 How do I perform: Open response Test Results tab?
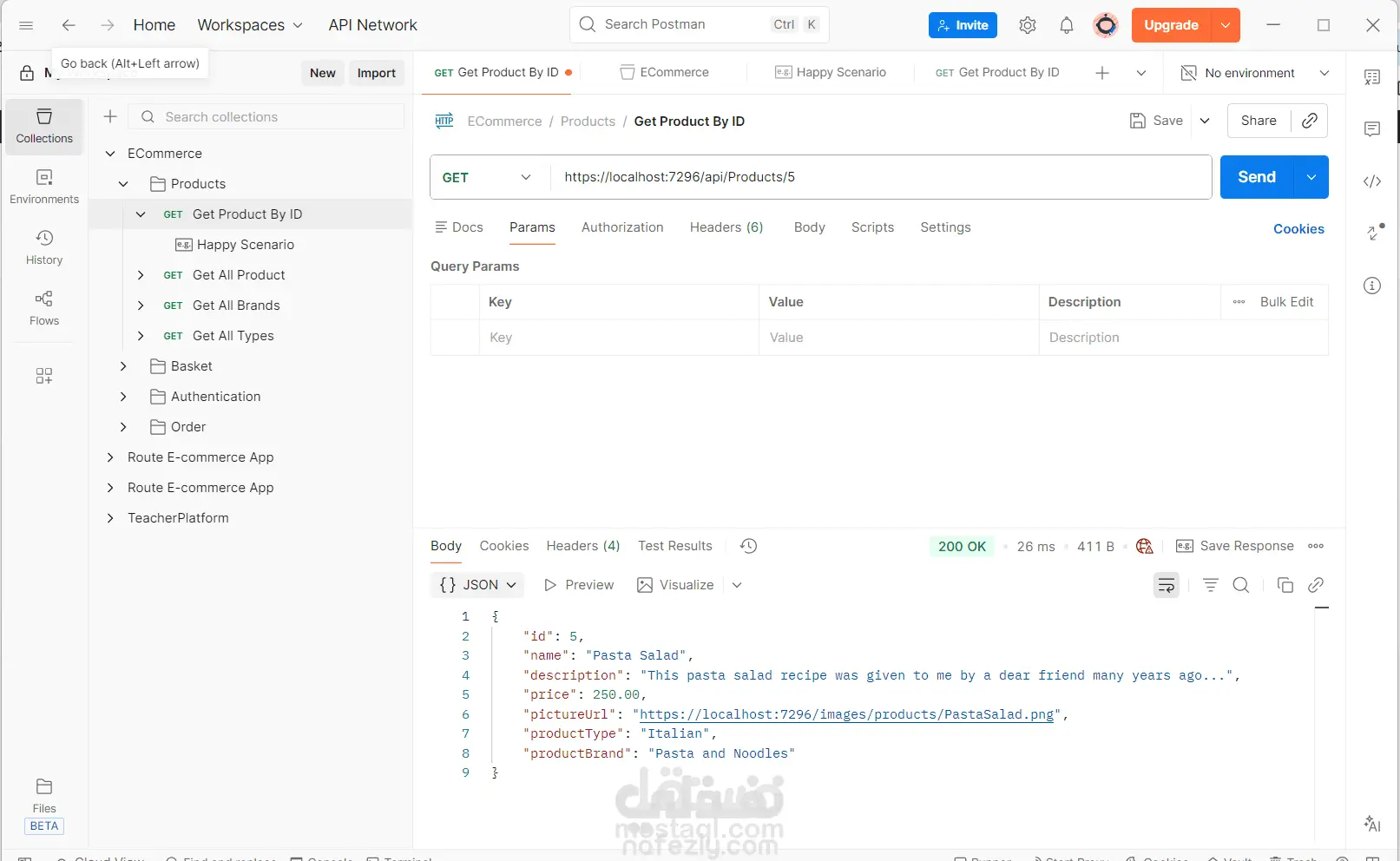pyautogui.click(x=675, y=546)
